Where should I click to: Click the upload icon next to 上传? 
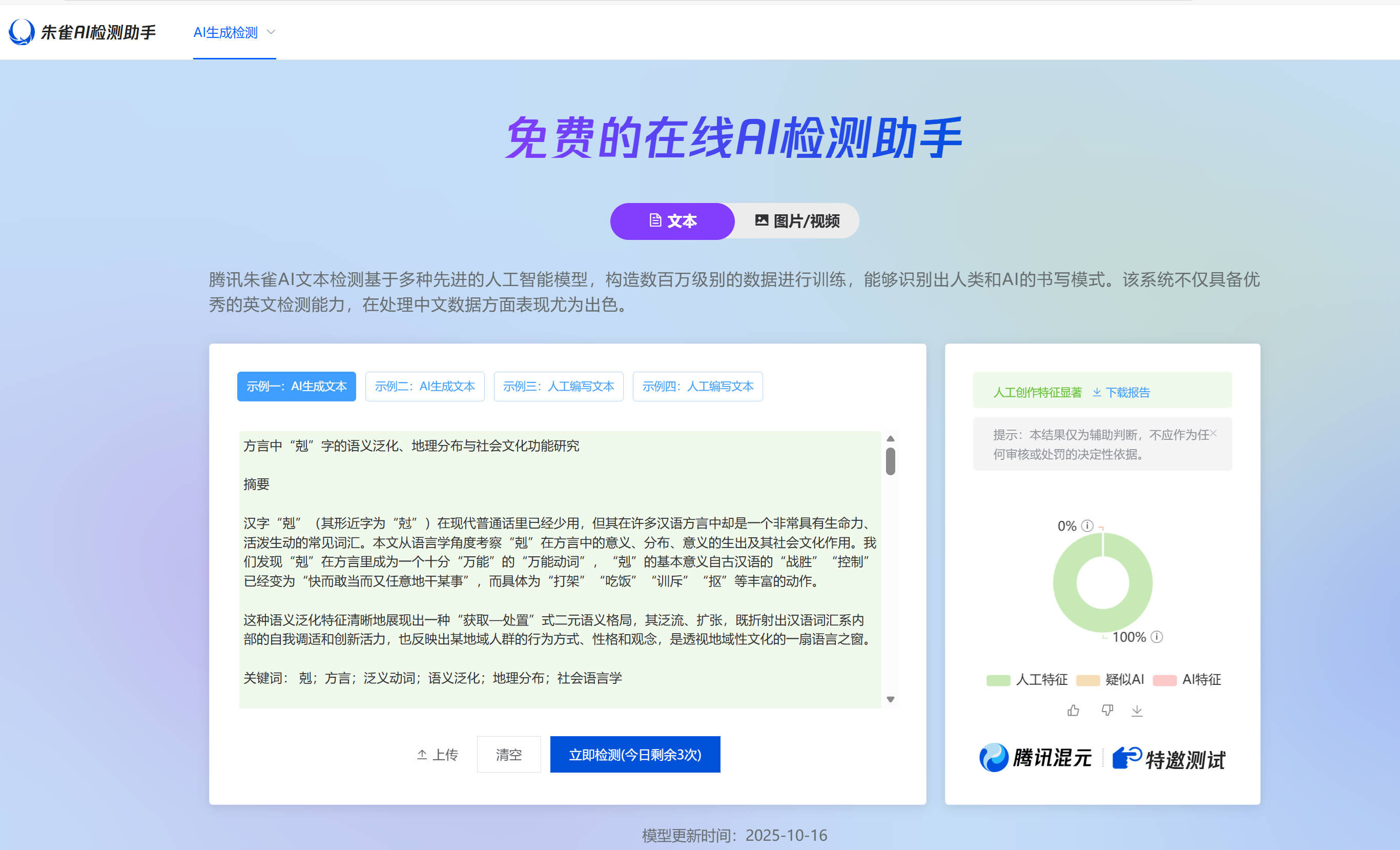tap(422, 754)
